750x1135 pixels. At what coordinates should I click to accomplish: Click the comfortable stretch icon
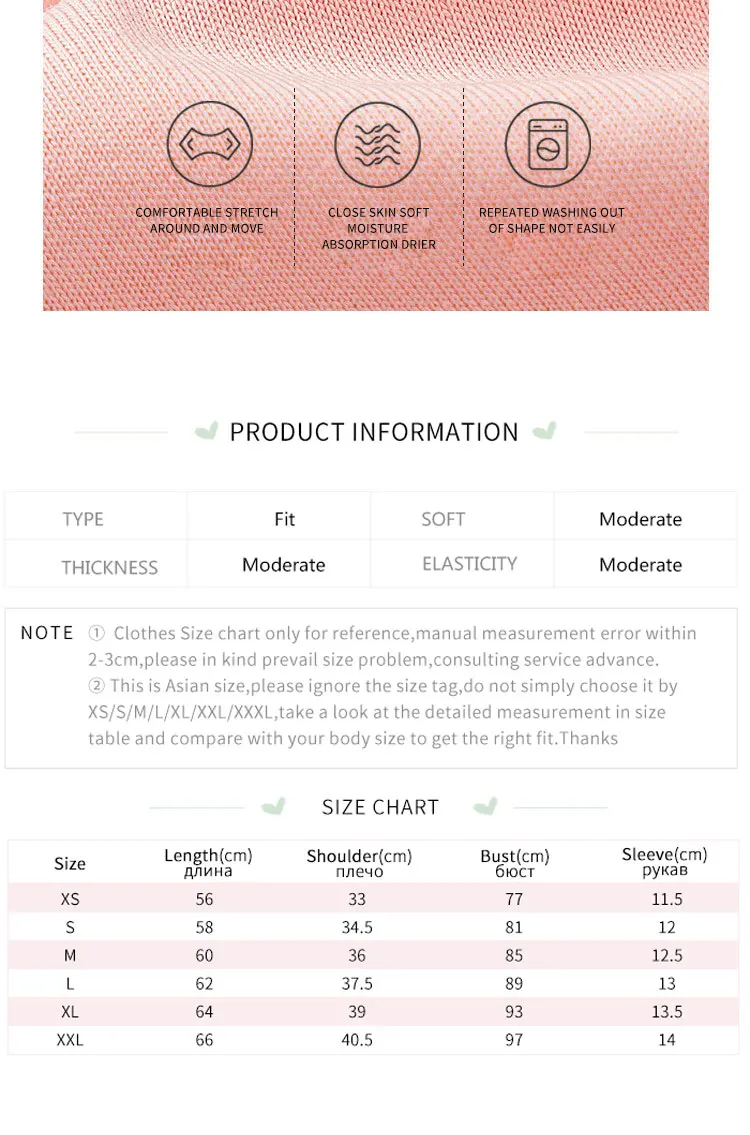tap(209, 145)
